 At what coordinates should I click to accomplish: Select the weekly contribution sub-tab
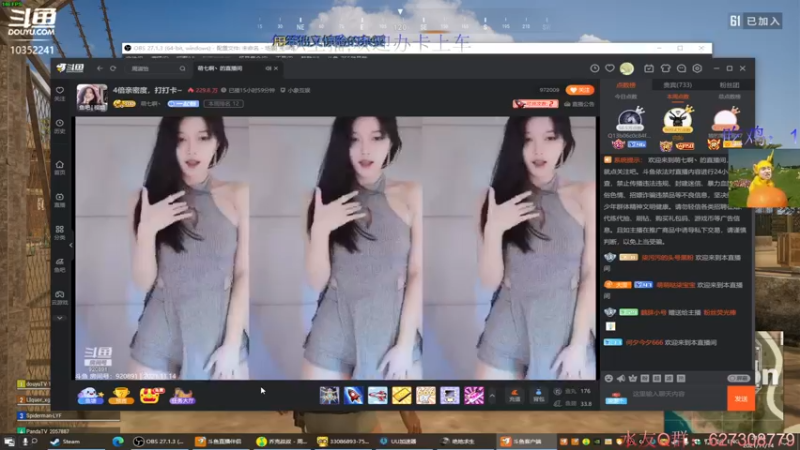pyautogui.click(x=678, y=96)
